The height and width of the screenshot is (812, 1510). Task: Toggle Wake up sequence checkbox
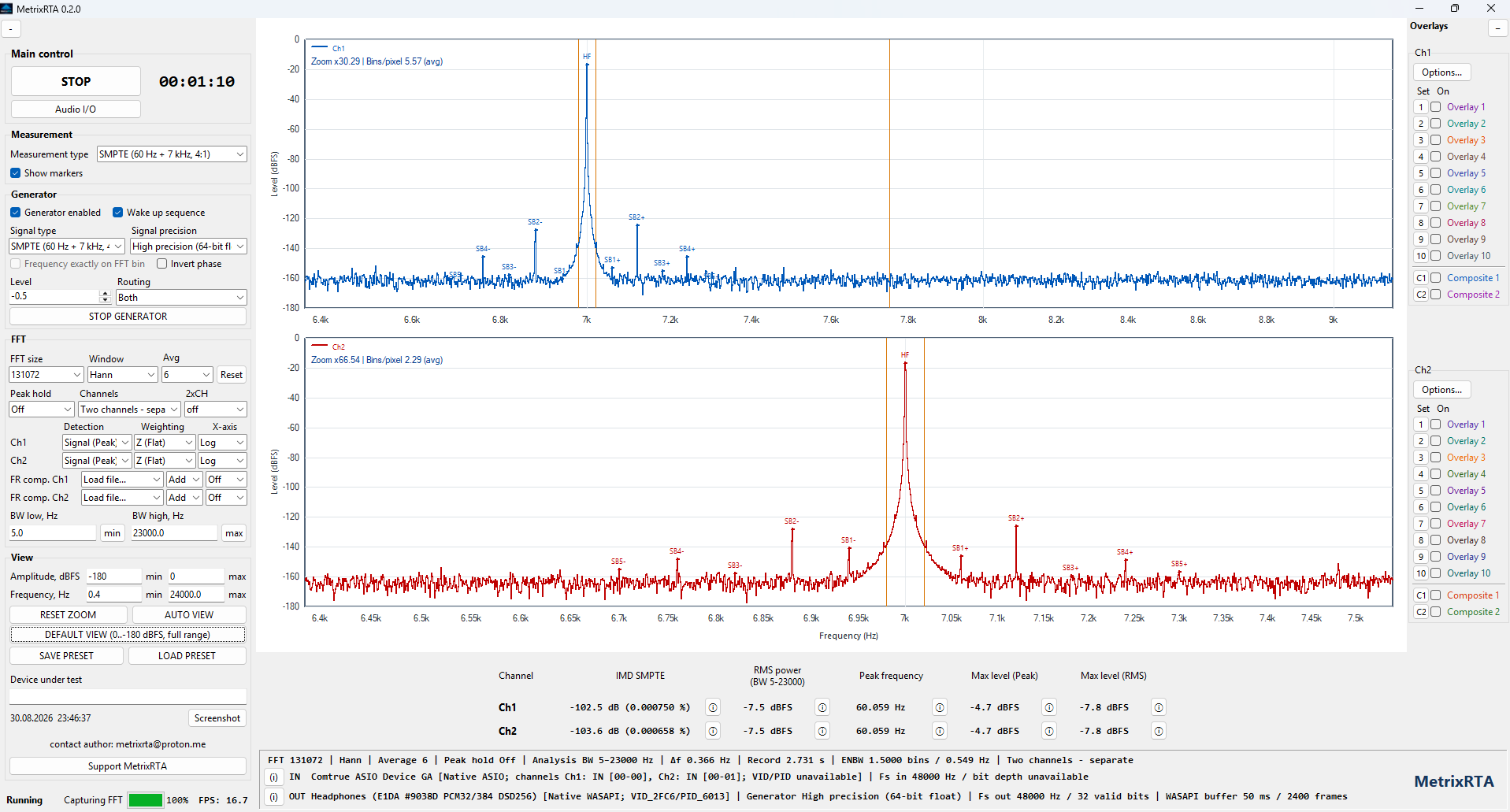[118, 213]
